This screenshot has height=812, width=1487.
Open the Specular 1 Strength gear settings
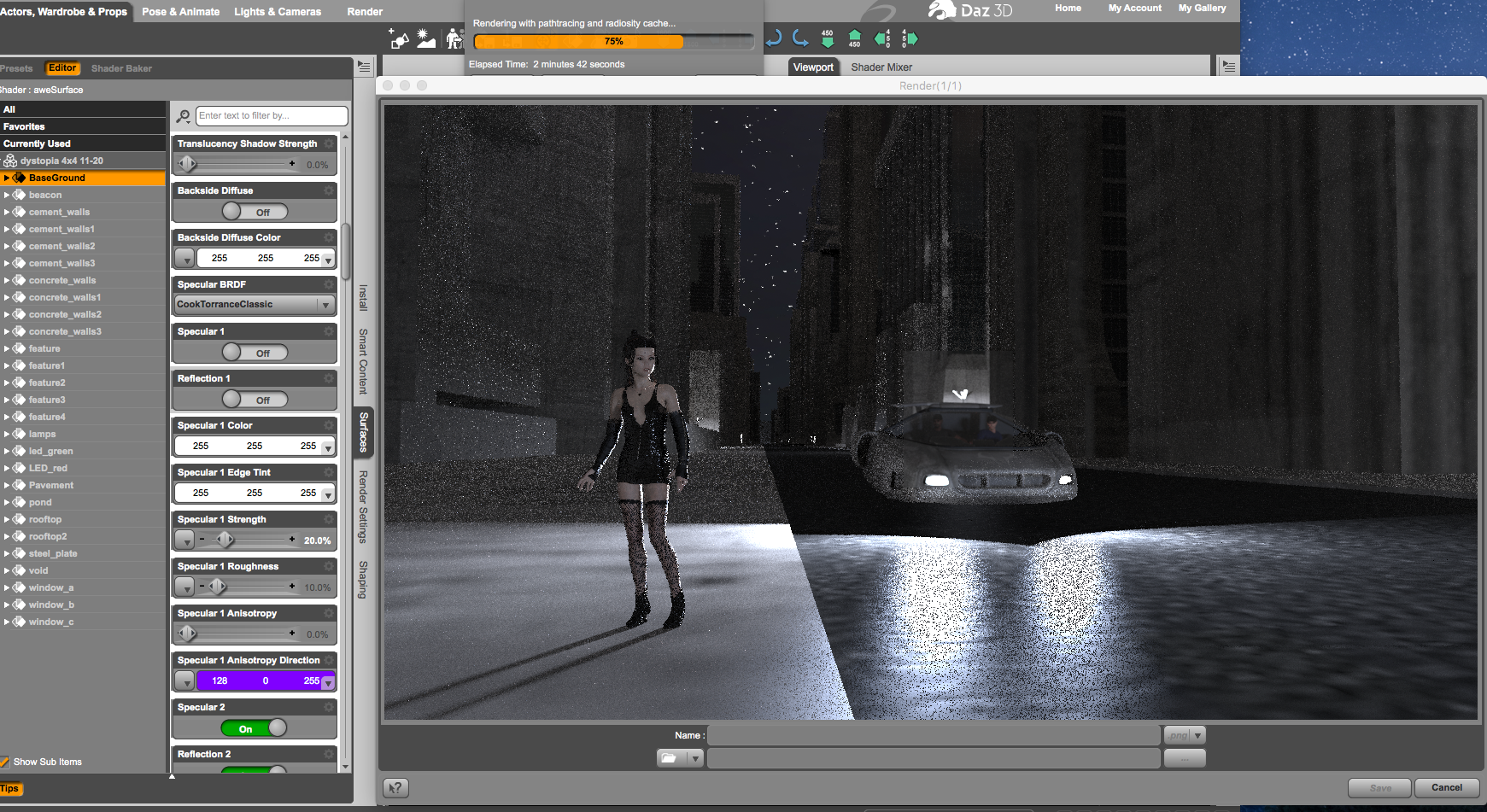(x=329, y=519)
